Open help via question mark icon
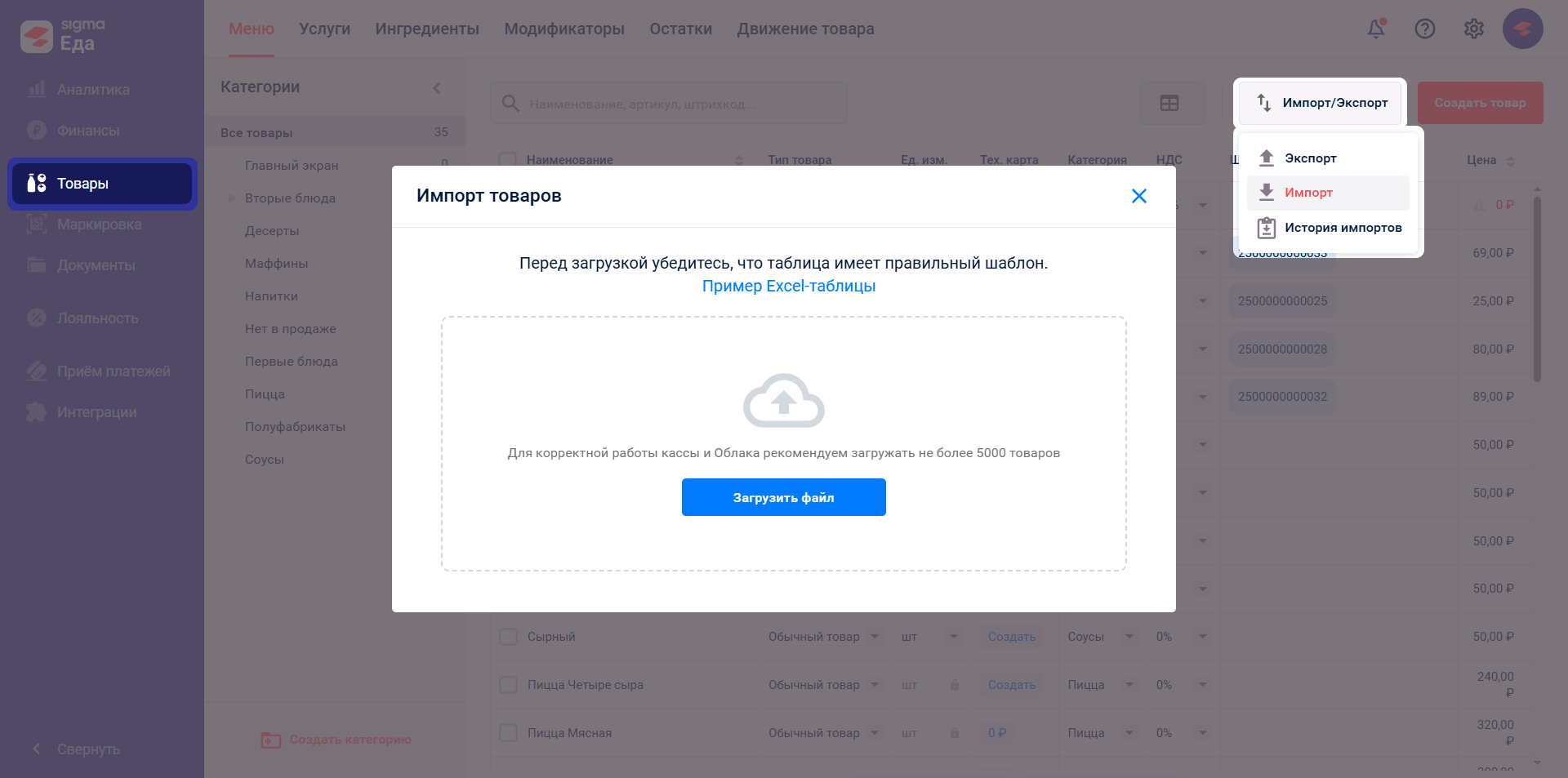The width and height of the screenshot is (1568, 778). point(1425,29)
